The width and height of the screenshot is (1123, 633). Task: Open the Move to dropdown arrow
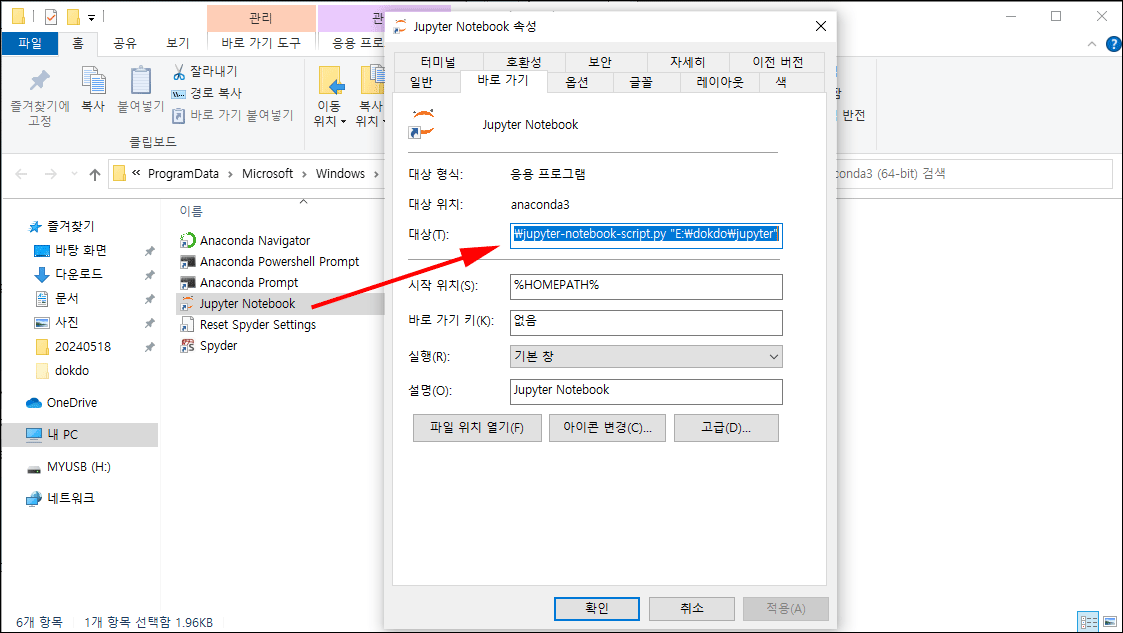tap(343, 122)
